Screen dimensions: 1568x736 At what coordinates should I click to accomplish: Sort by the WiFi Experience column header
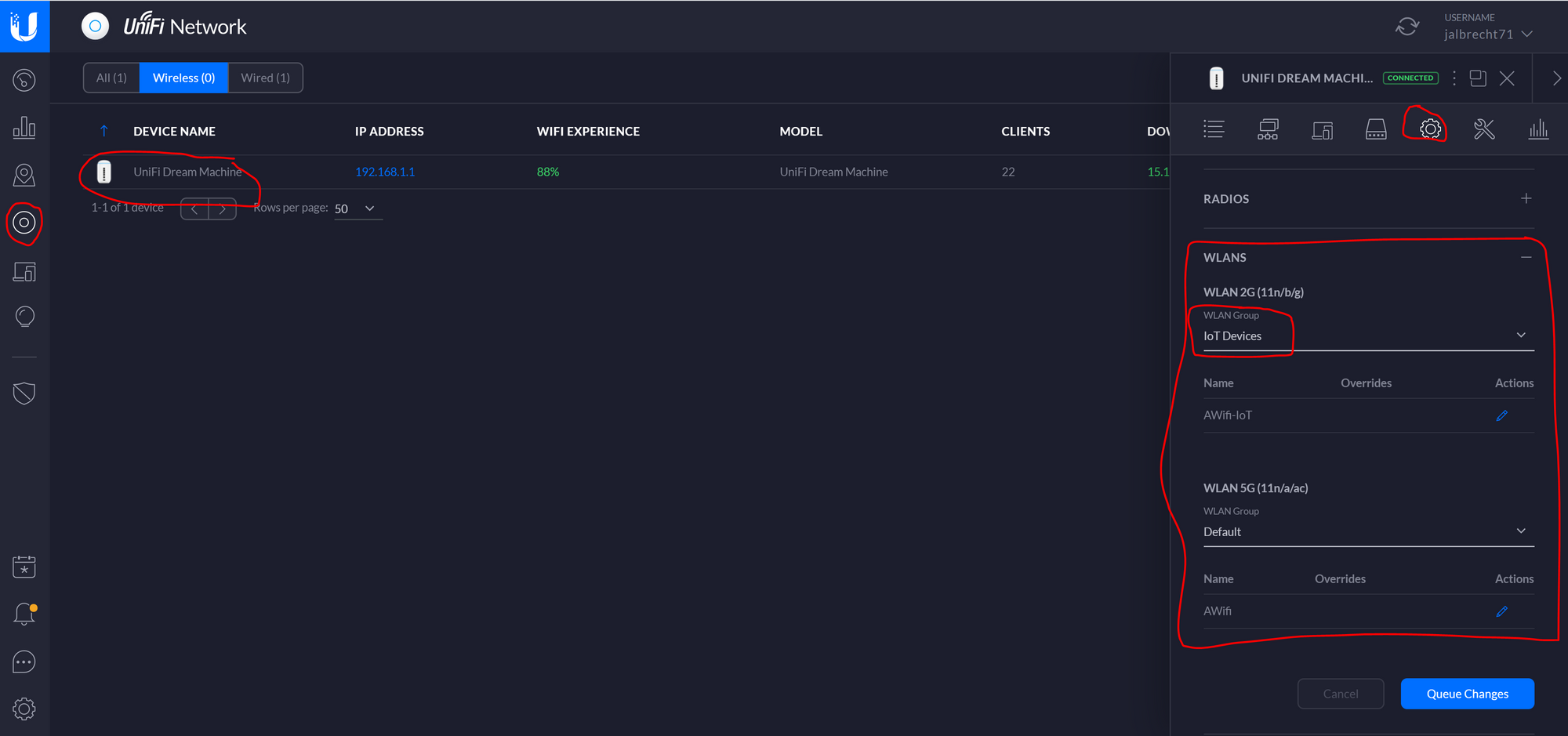click(588, 131)
